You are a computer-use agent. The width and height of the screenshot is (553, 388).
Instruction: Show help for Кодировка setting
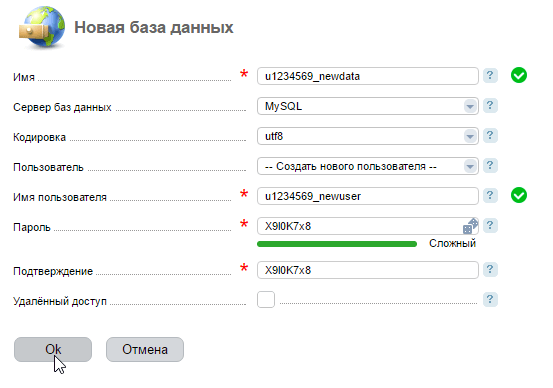click(490, 135)
